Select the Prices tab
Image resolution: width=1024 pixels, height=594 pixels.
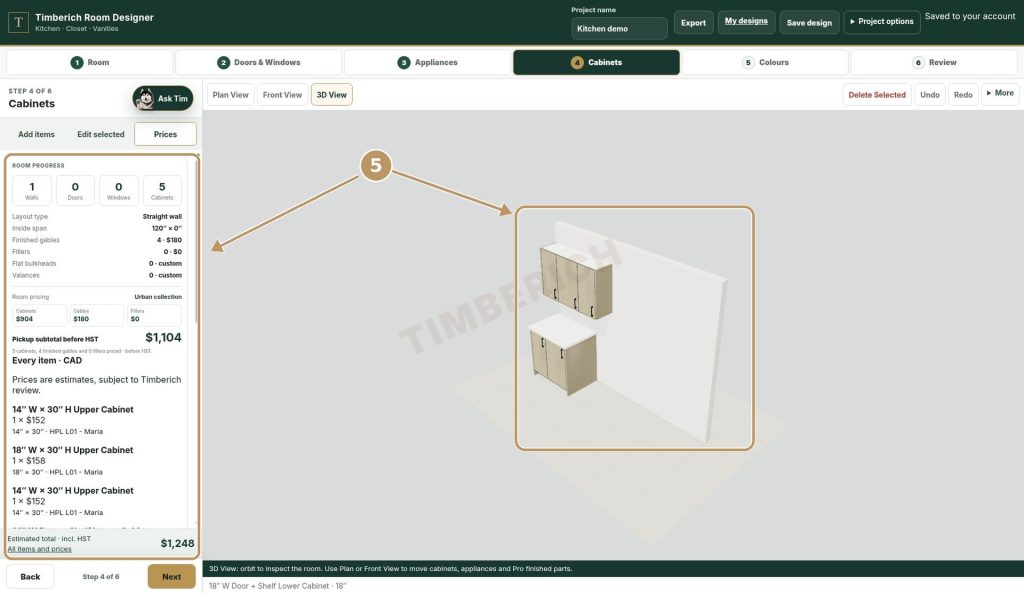pos(165,134)
